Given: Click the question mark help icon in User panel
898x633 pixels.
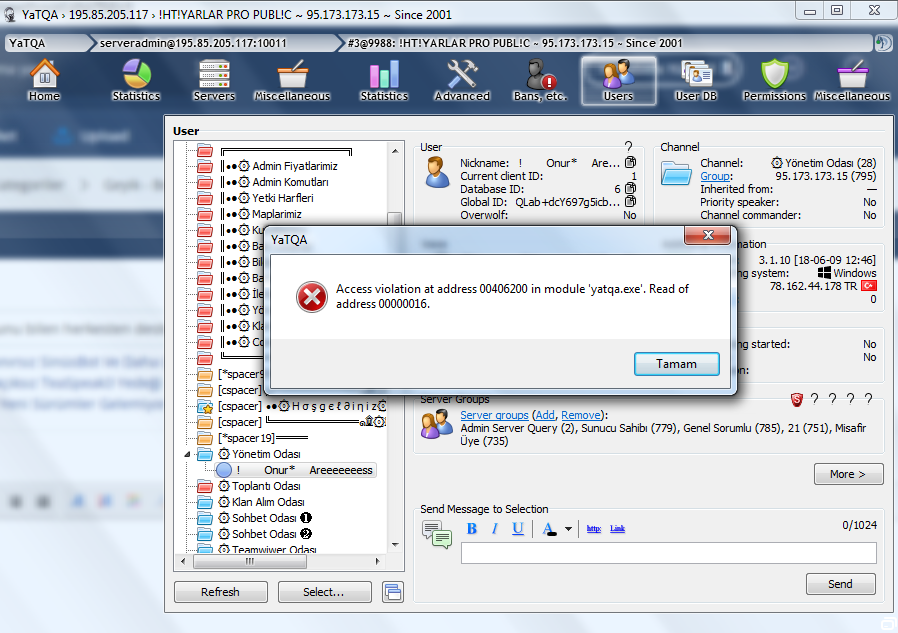Looking at the screenshot, I should [x=628, y=147].
